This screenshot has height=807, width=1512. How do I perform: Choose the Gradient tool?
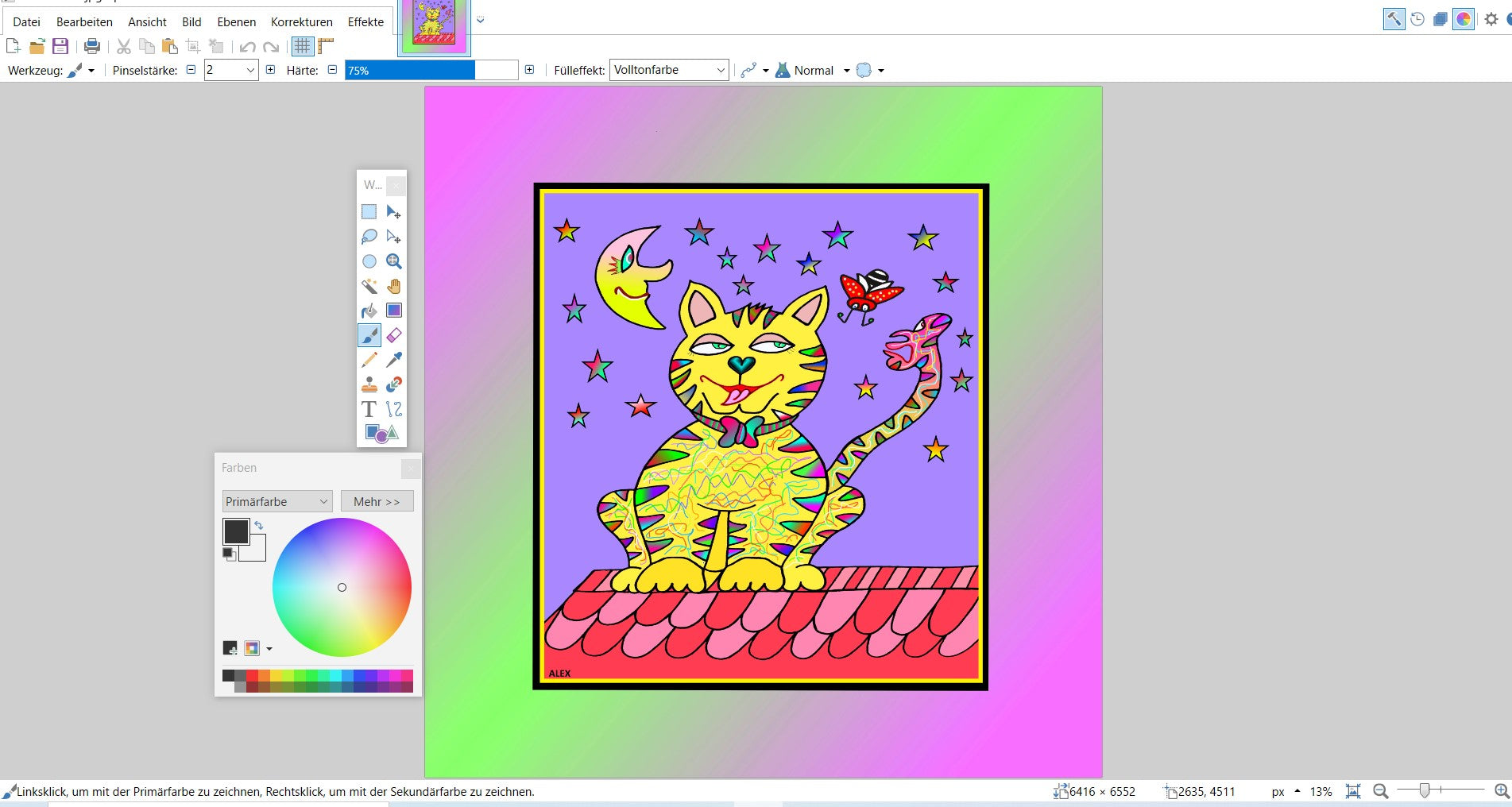[x=394, y=311]
